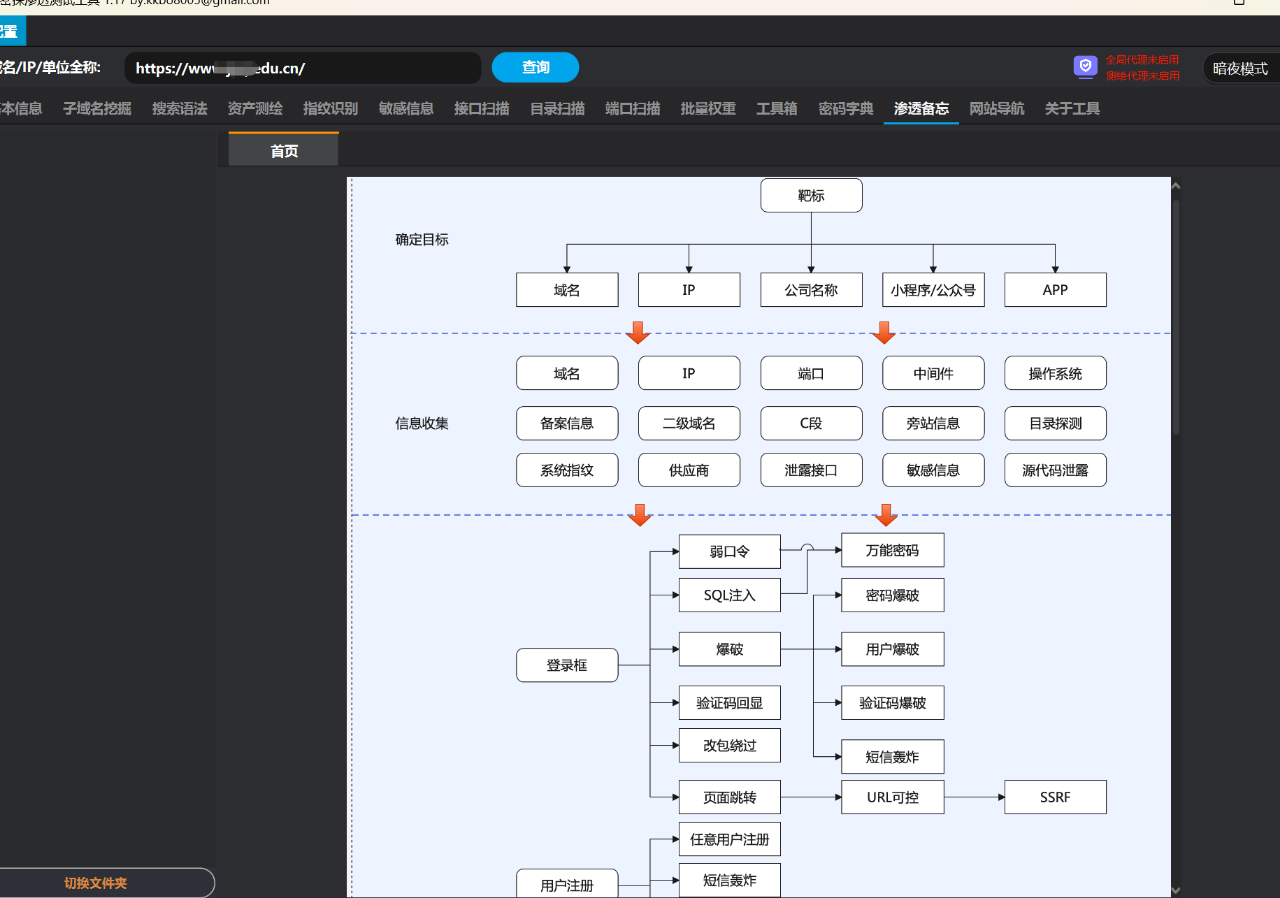This screenshot has width=1280, height=898.
Task: Click the scroll-up arrow of the flowchart panel
Action: (x=1176, y=185)
